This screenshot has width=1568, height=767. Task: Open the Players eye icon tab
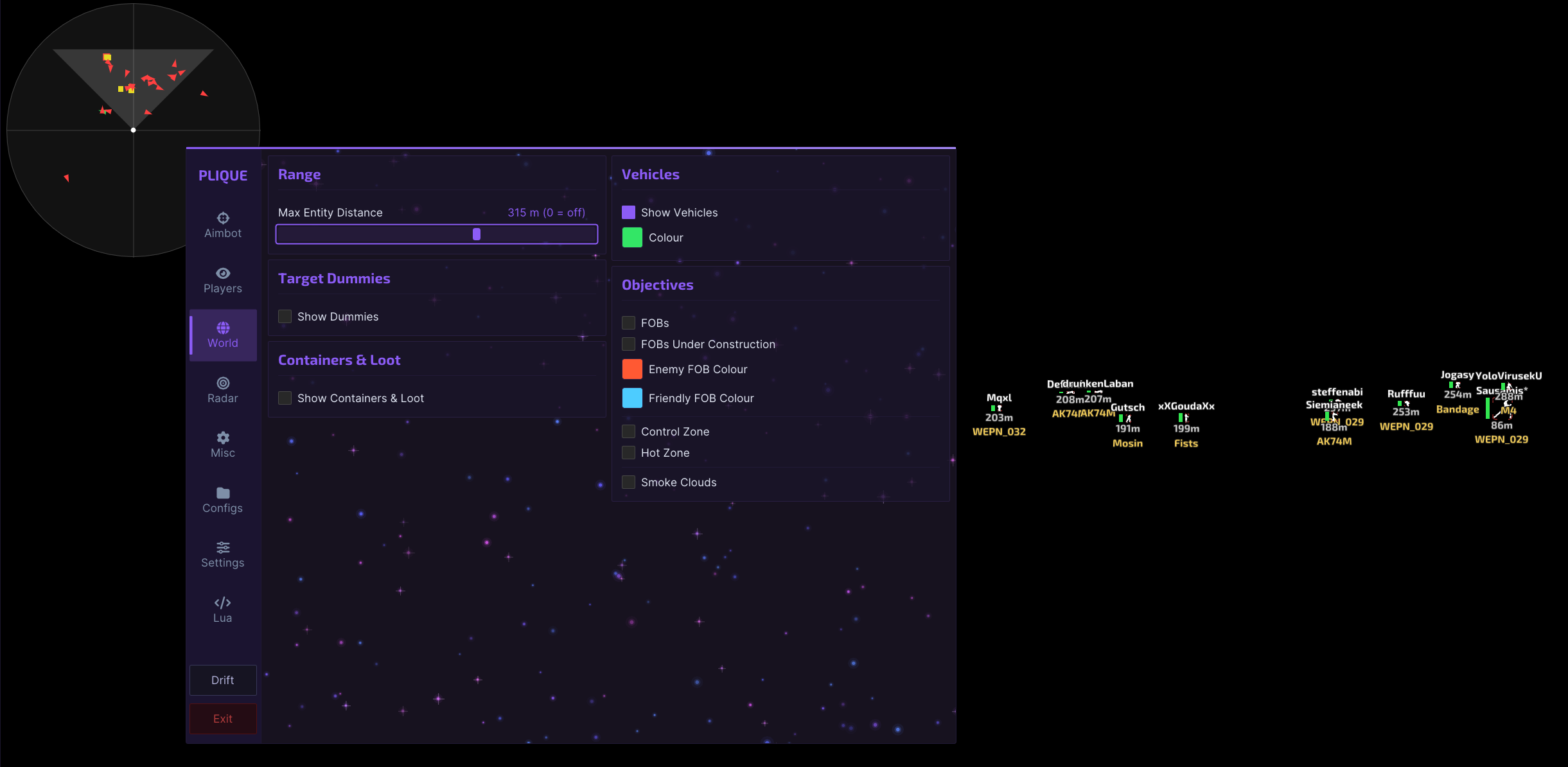pos(223,281)
